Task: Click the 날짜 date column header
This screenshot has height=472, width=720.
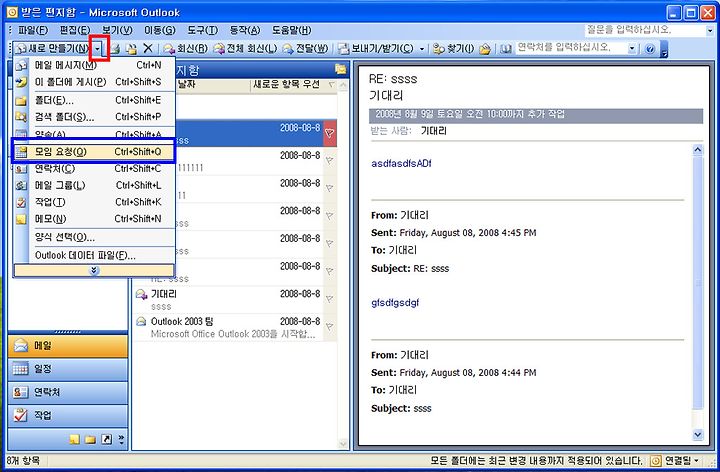Action: [213, 84]
